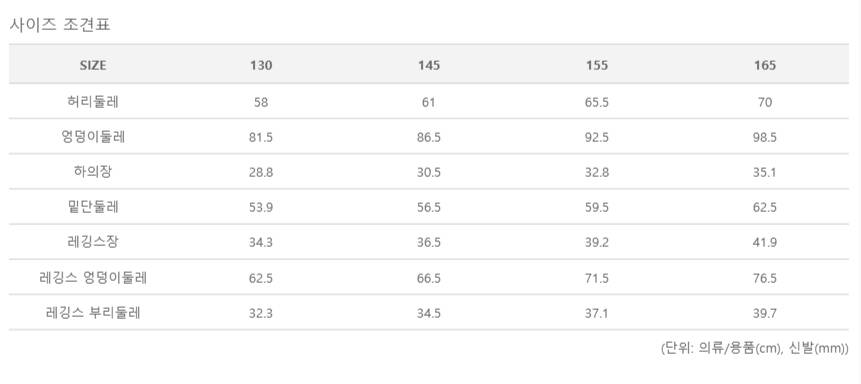Click 레깅스장 value 34.3 for size 130

(261, 243)
